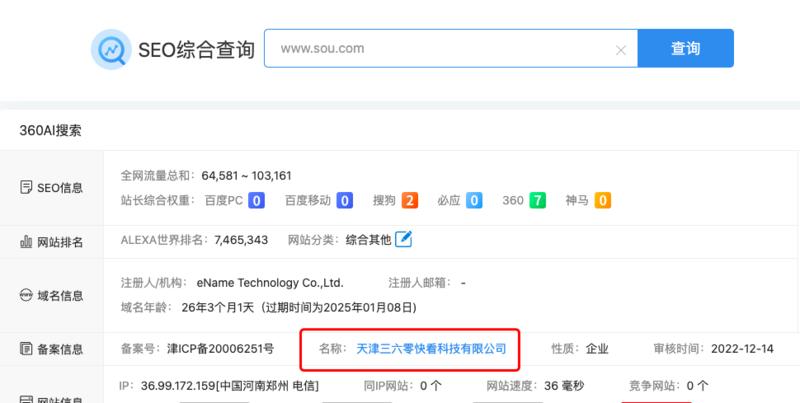
Task: Click the 百度PC weight badge
Action: point(256,200)
